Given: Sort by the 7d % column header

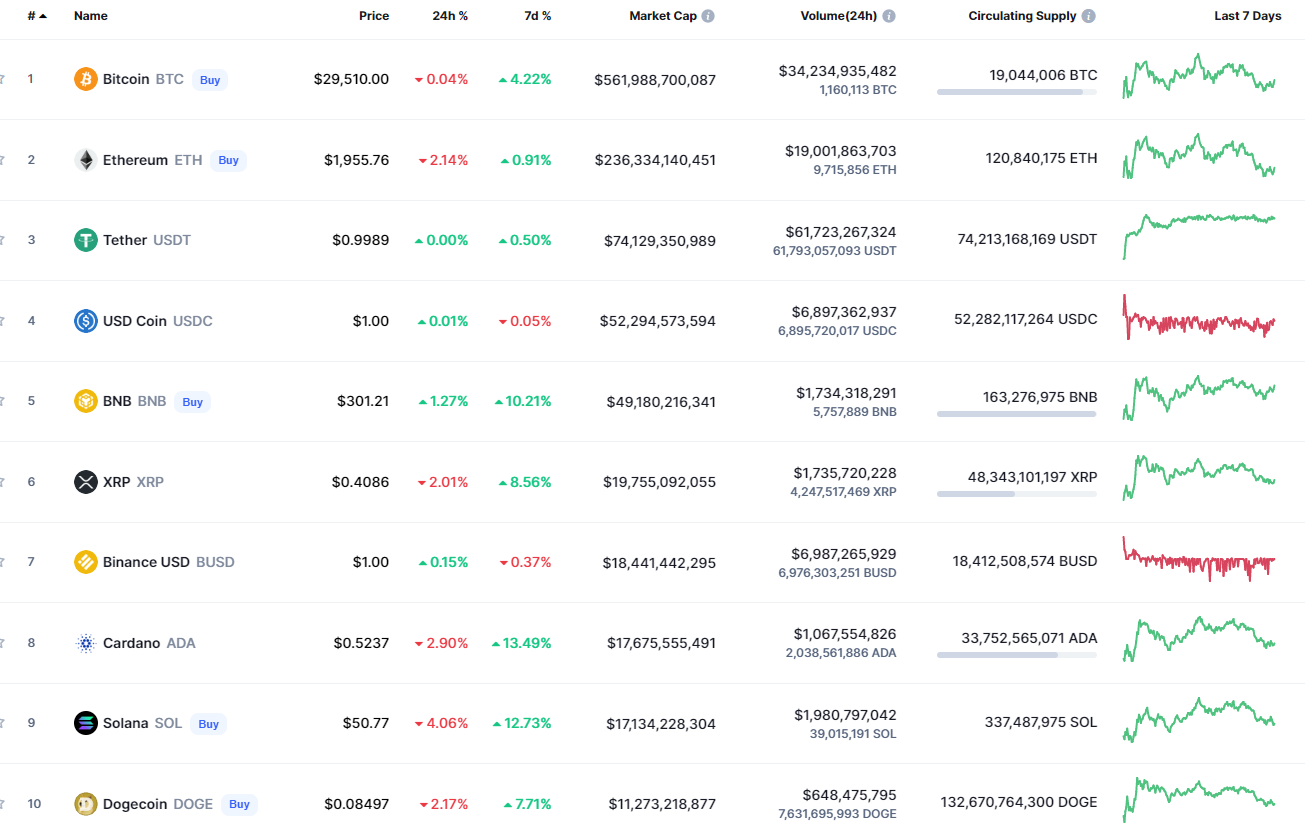Looking at the screenshot, I should 539,16.
